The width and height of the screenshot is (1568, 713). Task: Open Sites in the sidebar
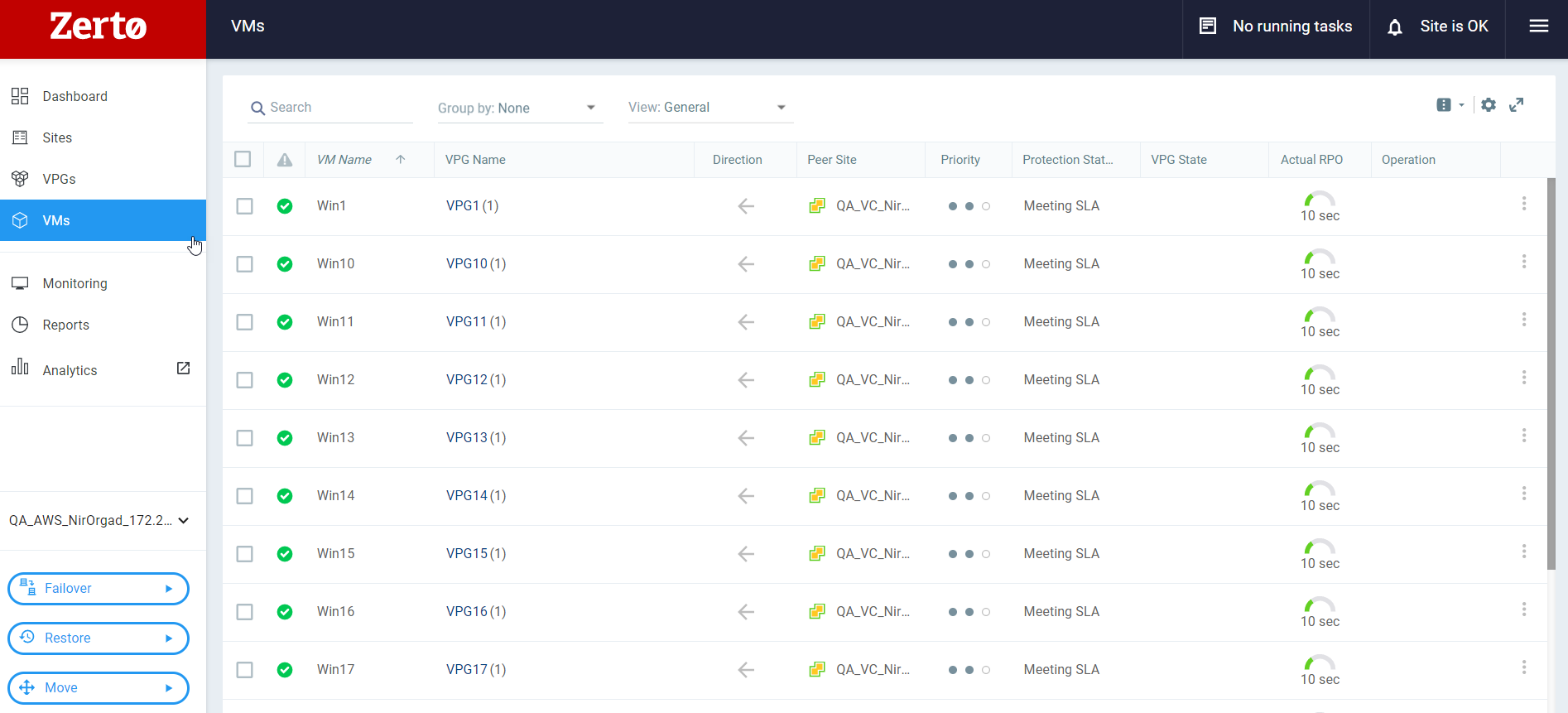click(x=103, y=137)
